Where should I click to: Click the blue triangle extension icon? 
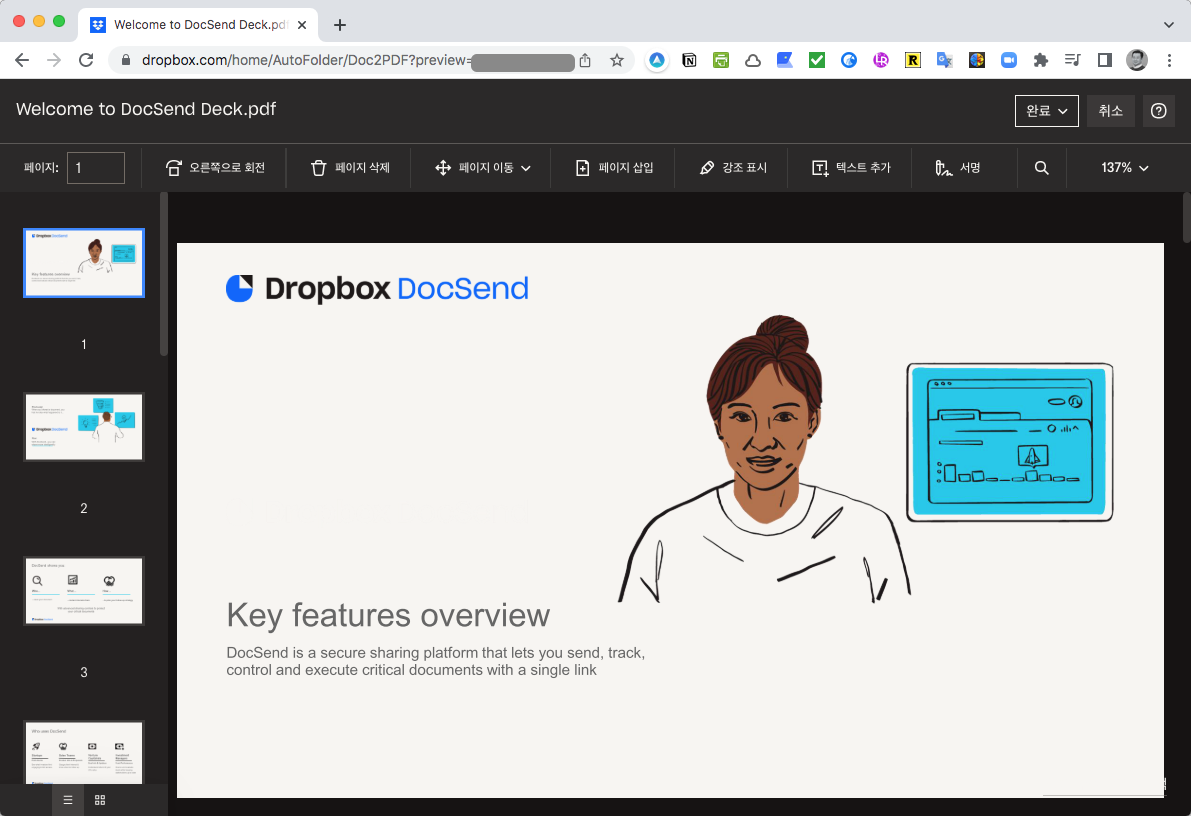[x=656, y=60]
